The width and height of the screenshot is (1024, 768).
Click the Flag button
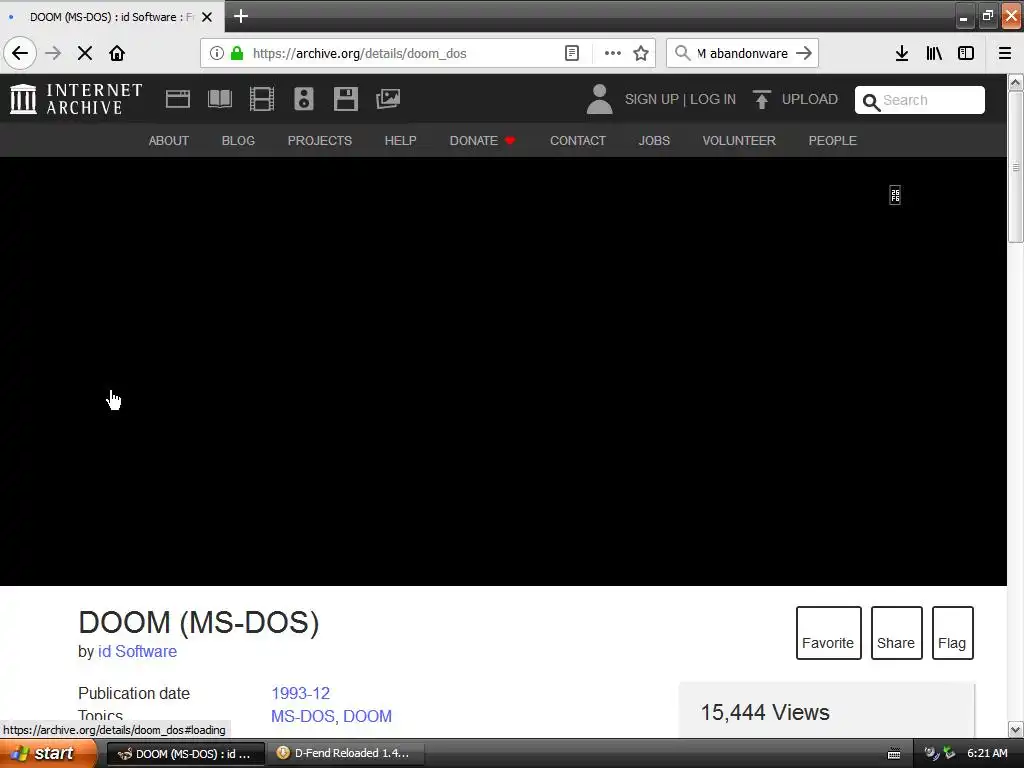pyautogui.click(x=952, y=633)
